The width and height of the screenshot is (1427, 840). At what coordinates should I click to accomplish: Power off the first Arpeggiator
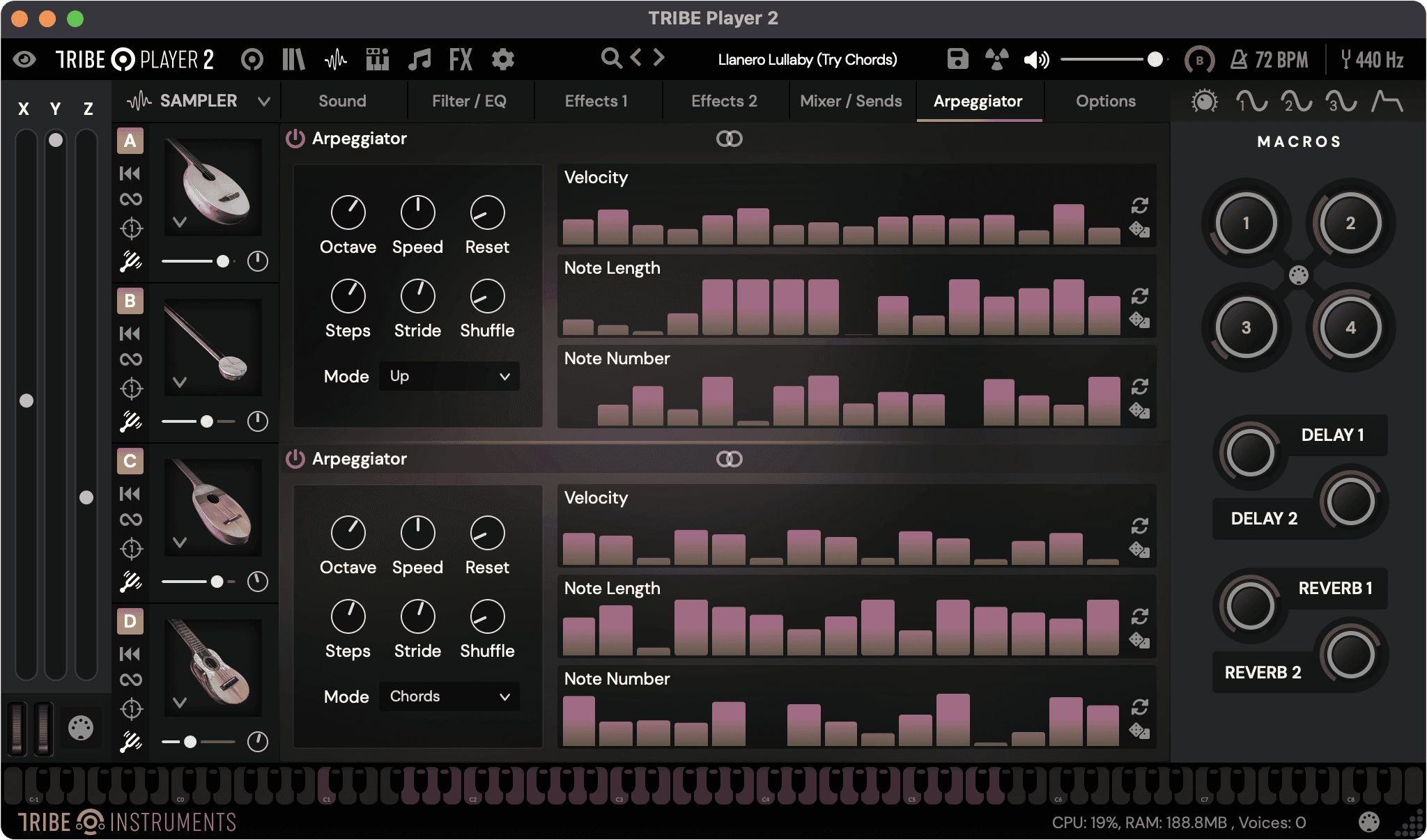tap(295, 138)
